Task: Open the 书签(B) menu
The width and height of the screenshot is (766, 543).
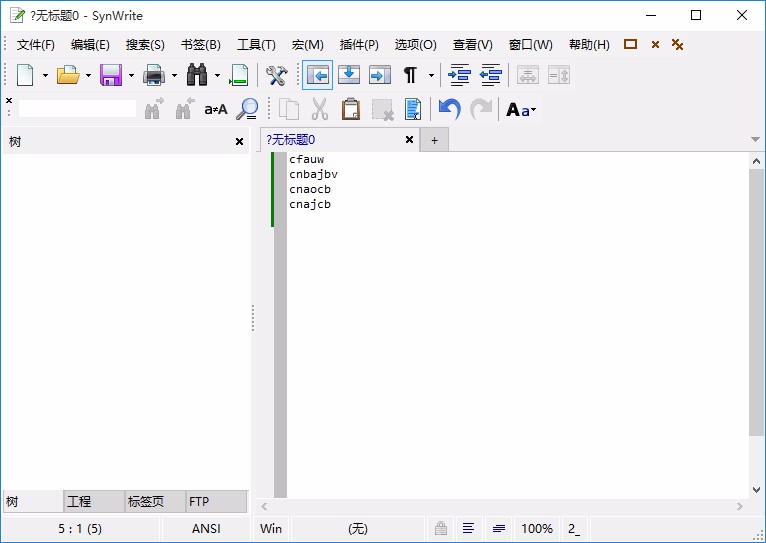Action: (201, 45)
